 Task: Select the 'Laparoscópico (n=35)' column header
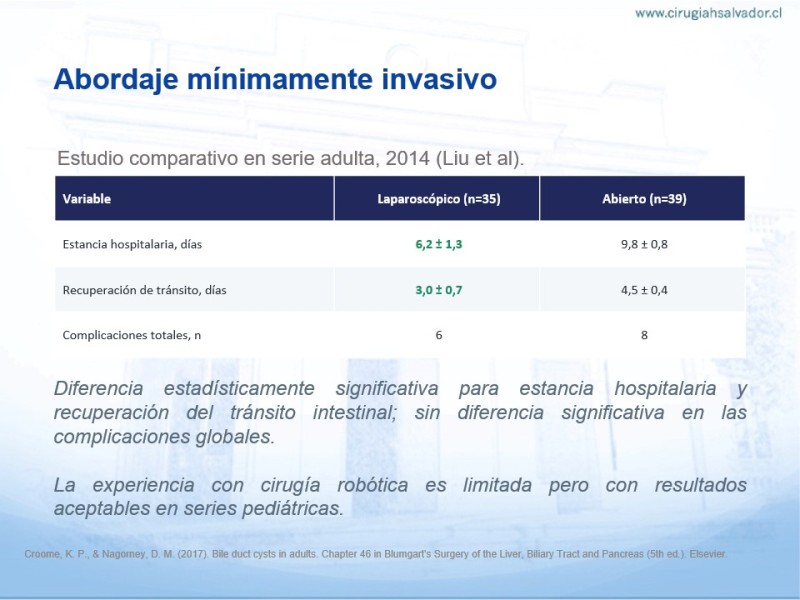click(439, 198)
